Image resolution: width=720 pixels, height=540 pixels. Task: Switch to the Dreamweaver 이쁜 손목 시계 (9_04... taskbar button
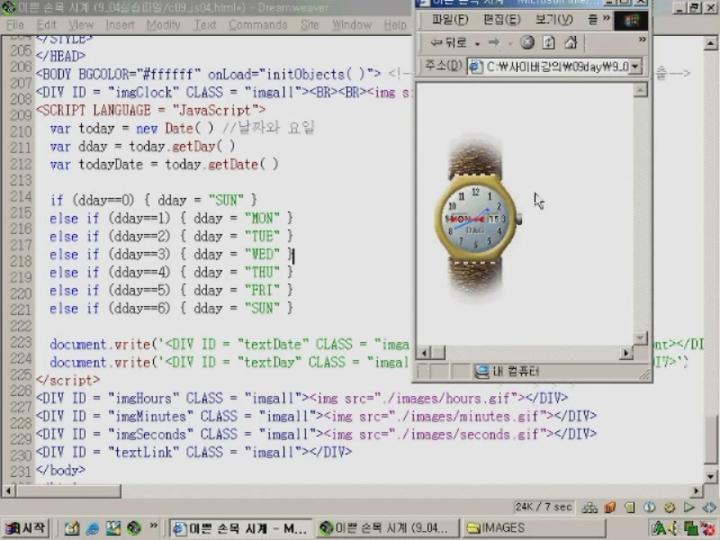tap(388, 529)
